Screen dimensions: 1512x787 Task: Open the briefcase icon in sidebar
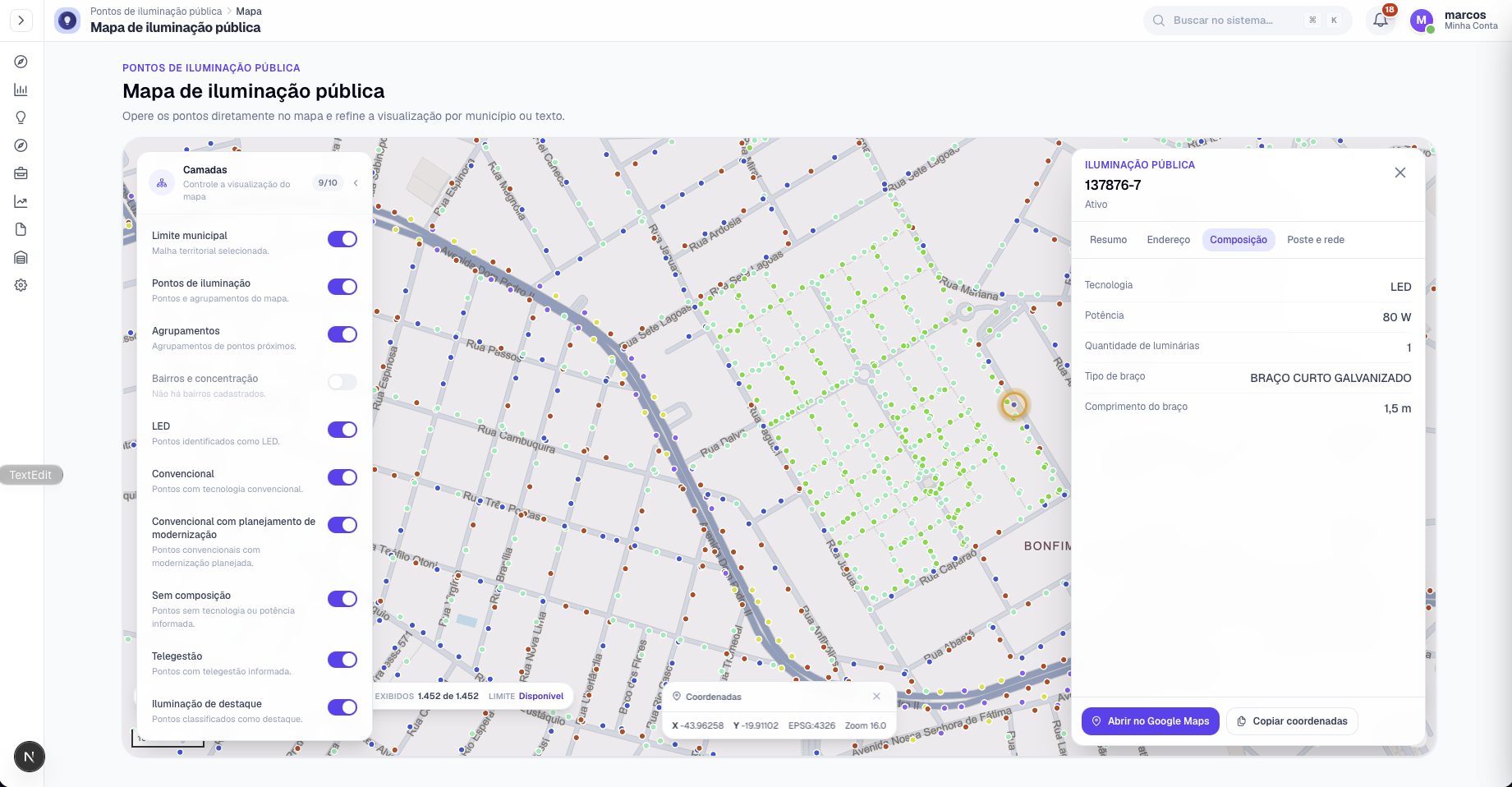point(21,173)
